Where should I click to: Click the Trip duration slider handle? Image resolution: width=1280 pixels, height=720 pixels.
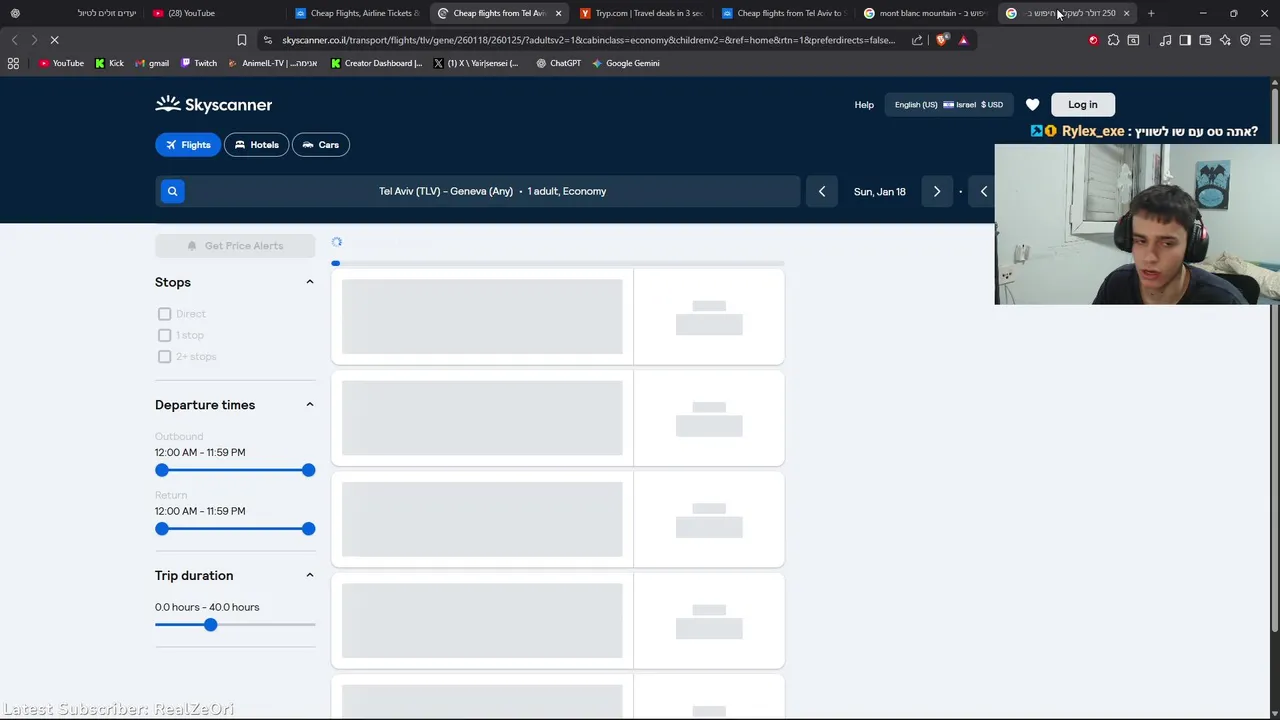point(210,625)
